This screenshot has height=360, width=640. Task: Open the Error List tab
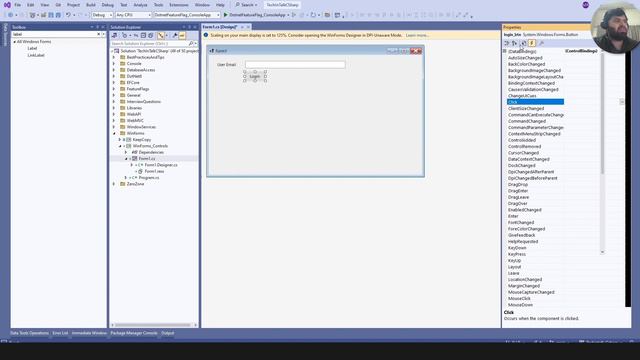pos(60,333)
